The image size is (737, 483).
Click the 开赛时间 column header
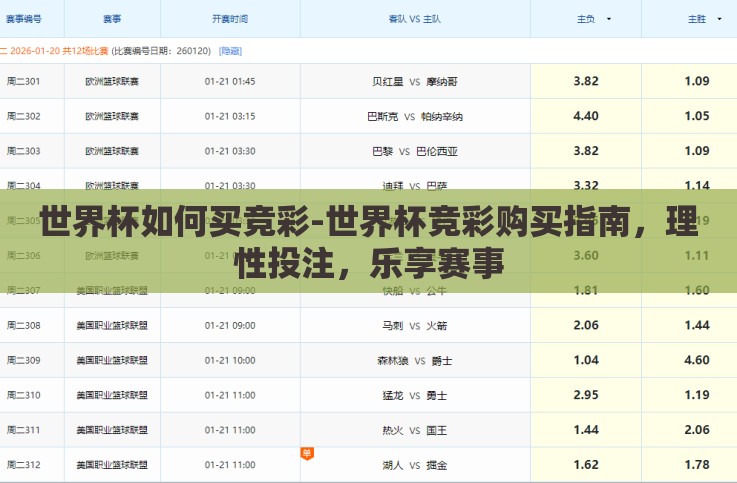coord(230,19)
